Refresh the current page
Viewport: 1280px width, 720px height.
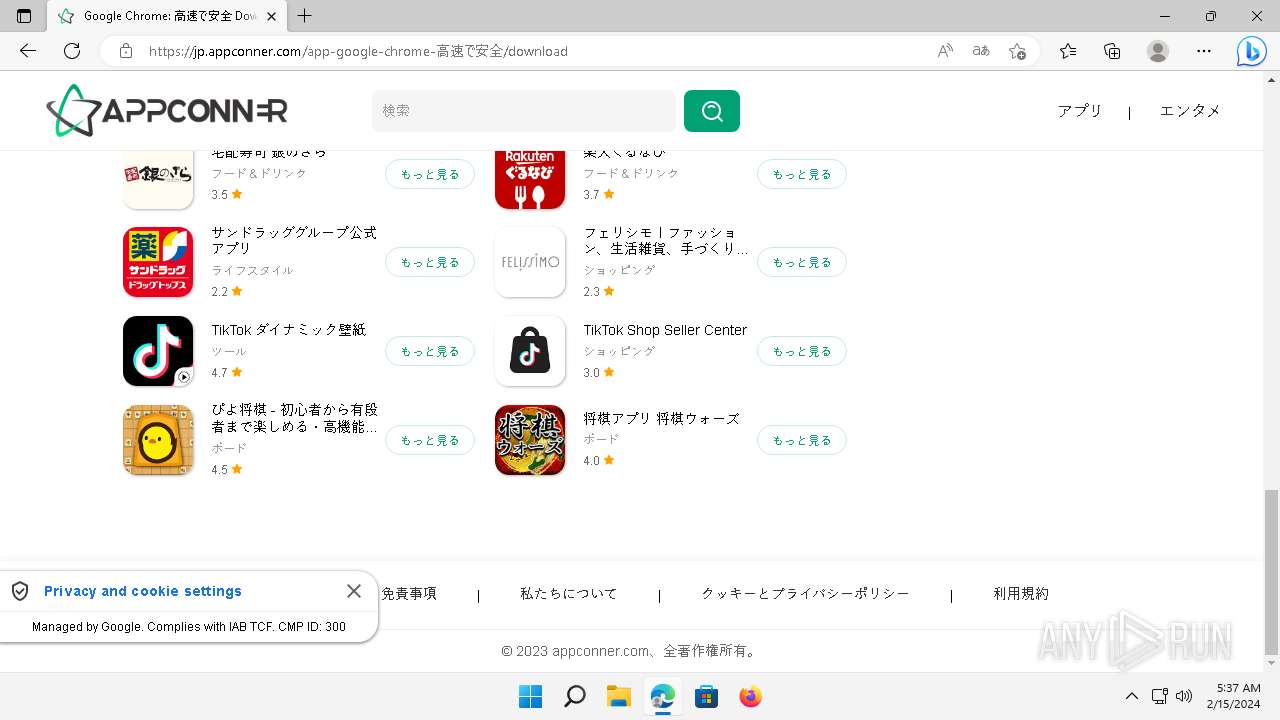point(71,51)
